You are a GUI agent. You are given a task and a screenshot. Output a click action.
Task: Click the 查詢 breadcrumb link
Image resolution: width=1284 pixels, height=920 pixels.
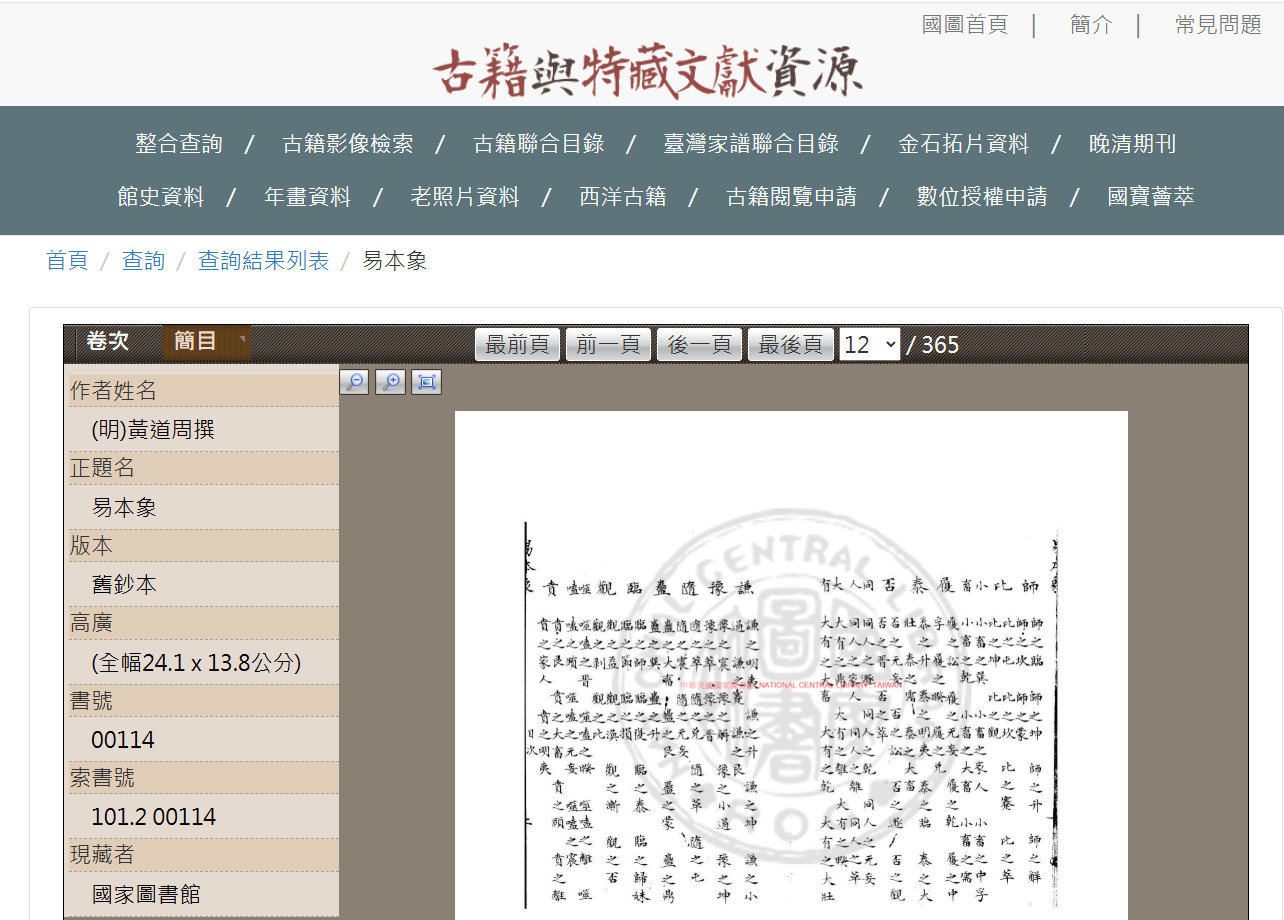[x=143, y=261]
